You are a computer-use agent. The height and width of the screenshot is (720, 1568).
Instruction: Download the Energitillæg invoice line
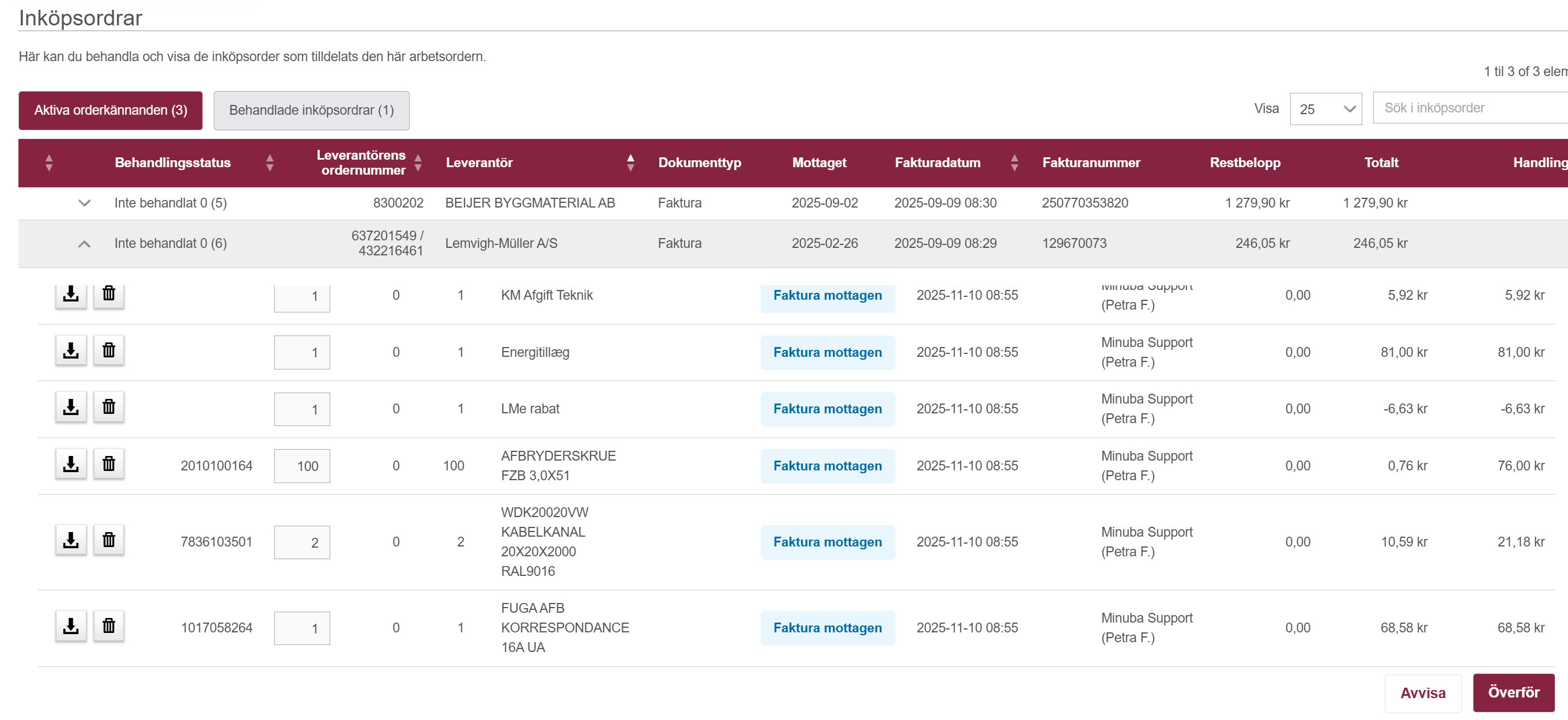coord(71,350)
